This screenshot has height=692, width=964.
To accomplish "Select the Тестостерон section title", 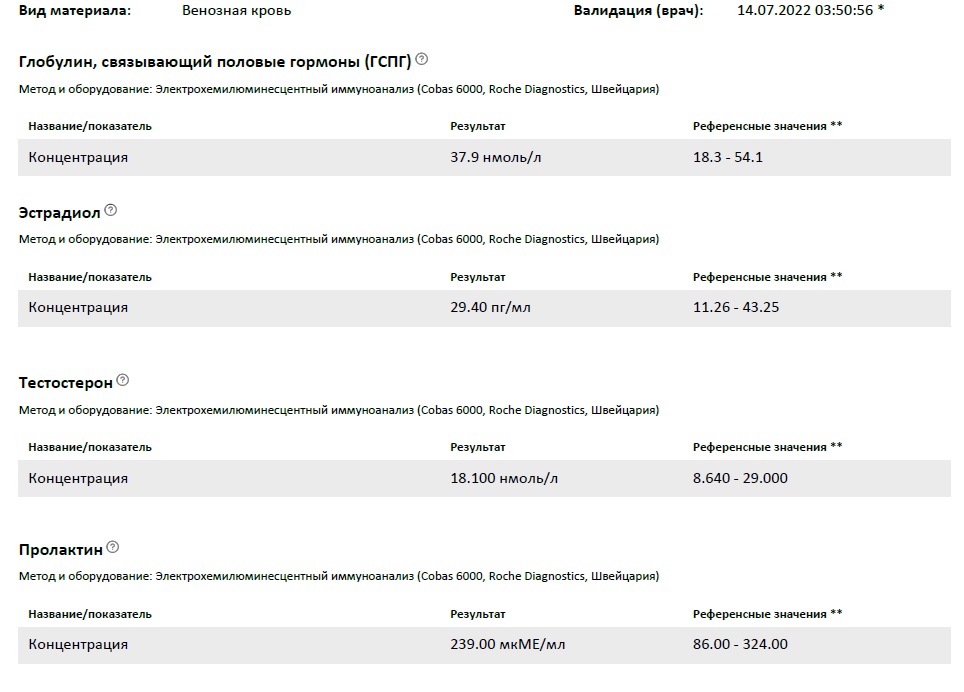I will tap(66, 382).
